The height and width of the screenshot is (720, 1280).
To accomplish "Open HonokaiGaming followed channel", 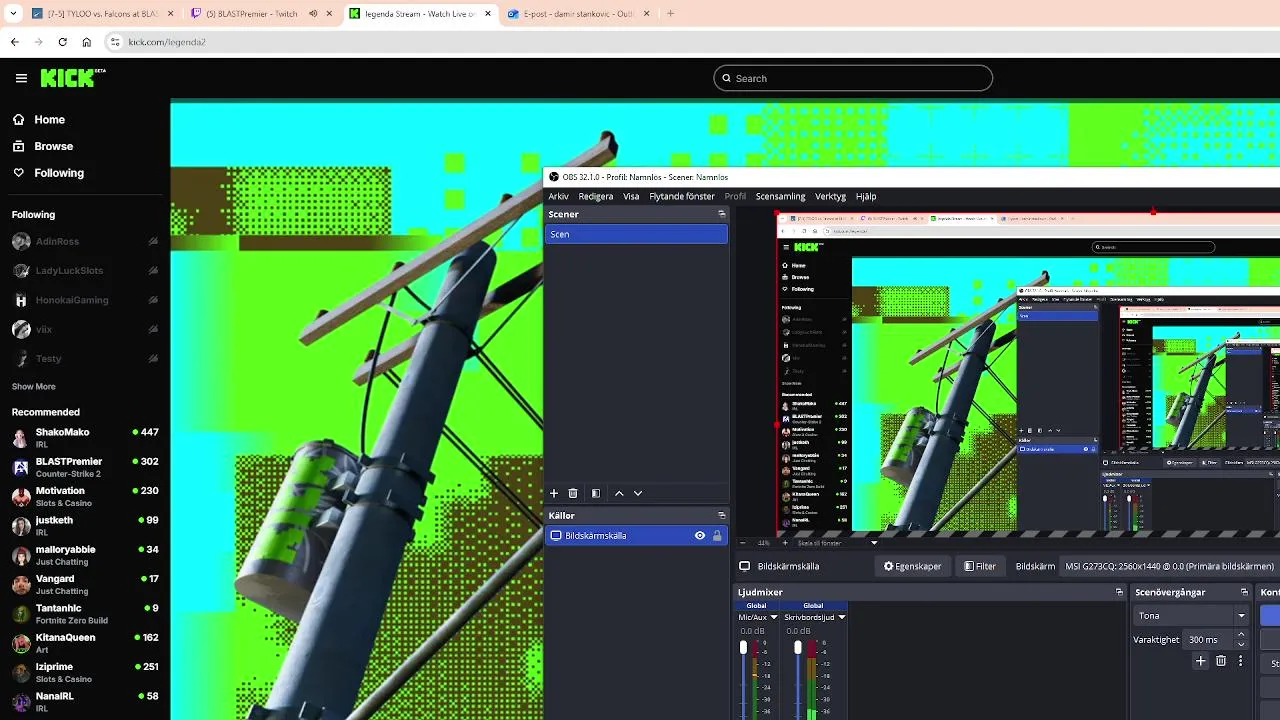I will (85, 300).
